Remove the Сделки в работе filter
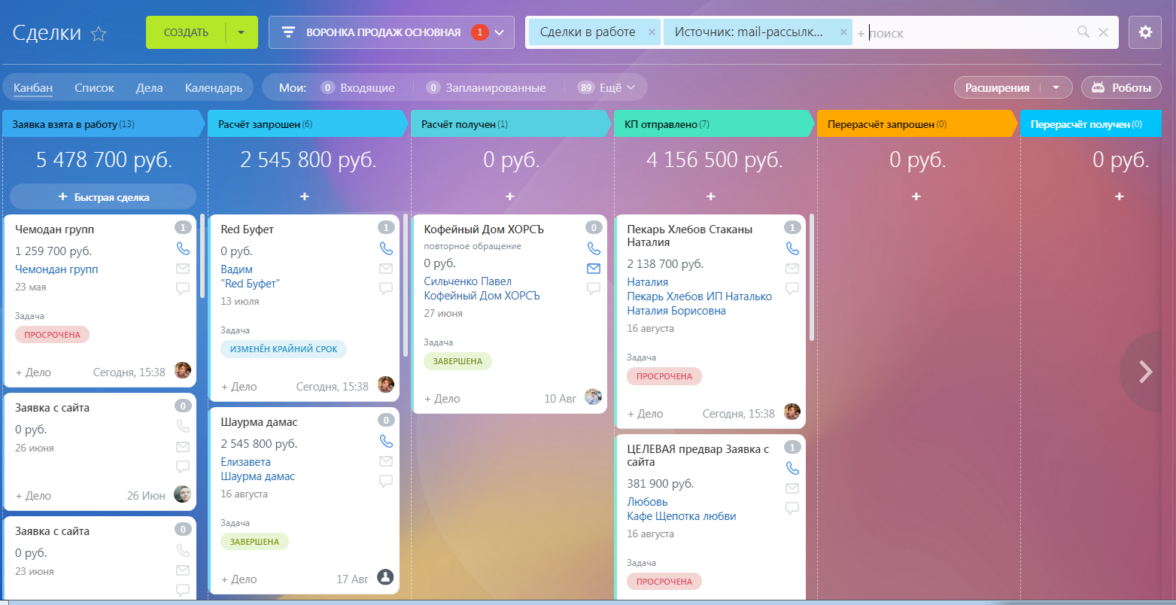This screenshot has width=1176, height=605. tap(651, 32)
